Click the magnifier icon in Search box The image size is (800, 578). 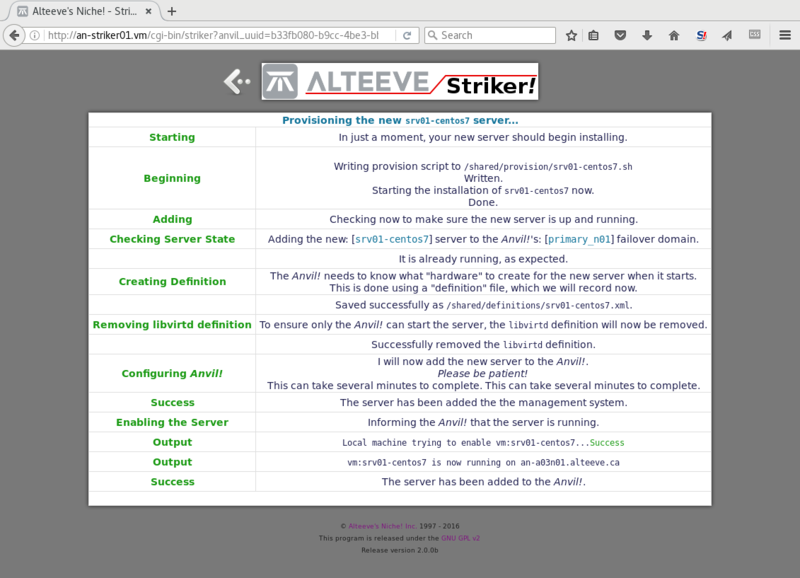(433, 35)
